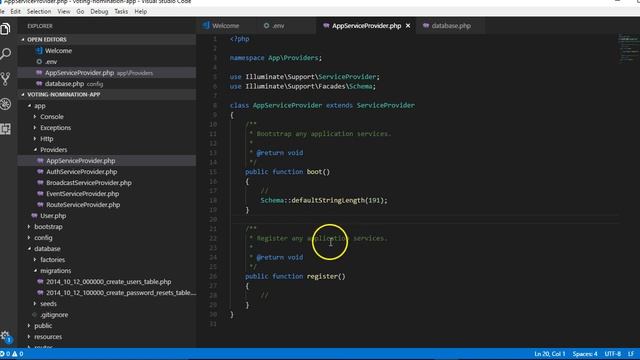
Task: Click PHP icon next to AuthServiceProvider.php
Action: (x=40, y=172)
